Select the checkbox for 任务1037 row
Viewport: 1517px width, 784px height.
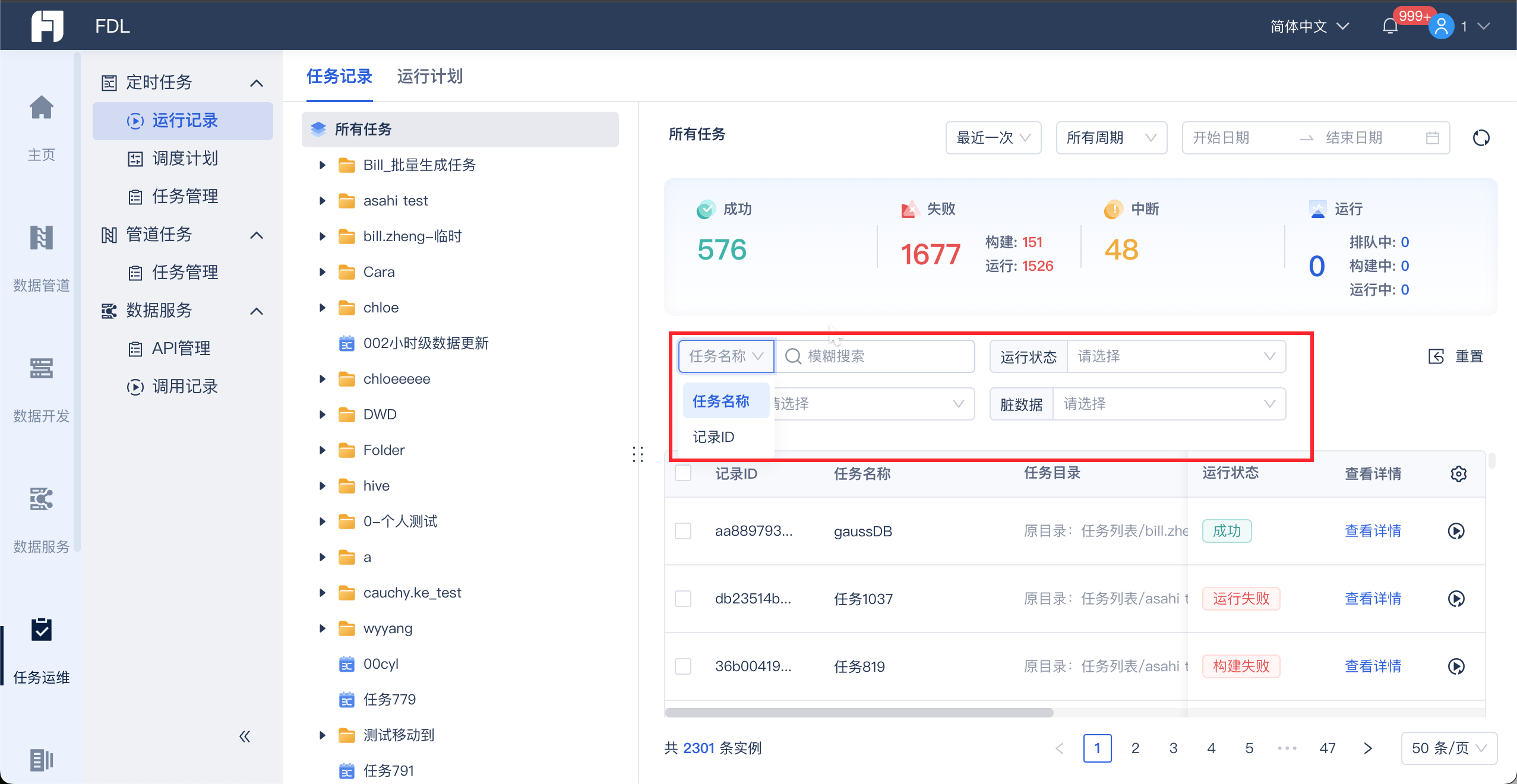683,599
